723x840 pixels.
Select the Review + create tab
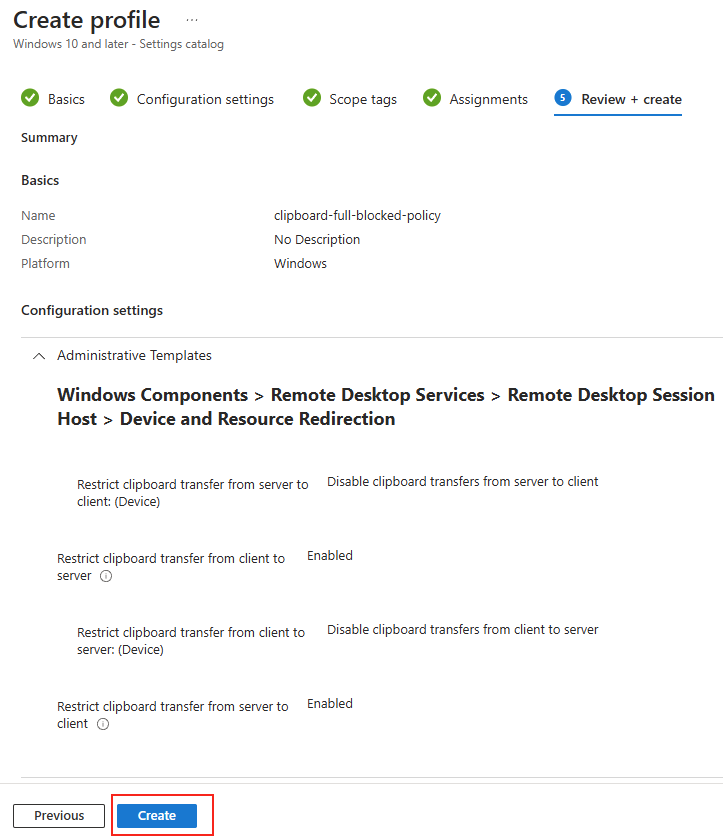tap(631, 99)
